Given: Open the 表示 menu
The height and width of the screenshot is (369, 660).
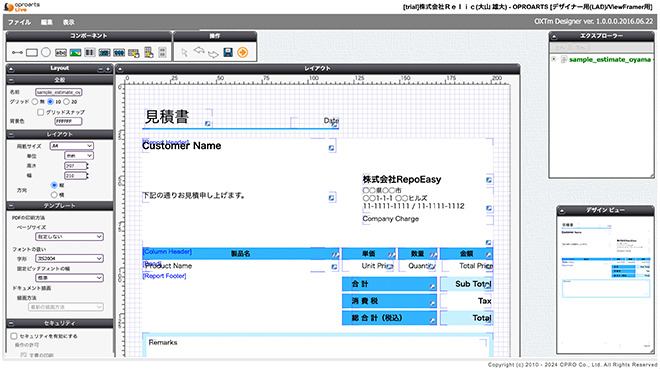Looking at the screenshot, I should point(69,22).
